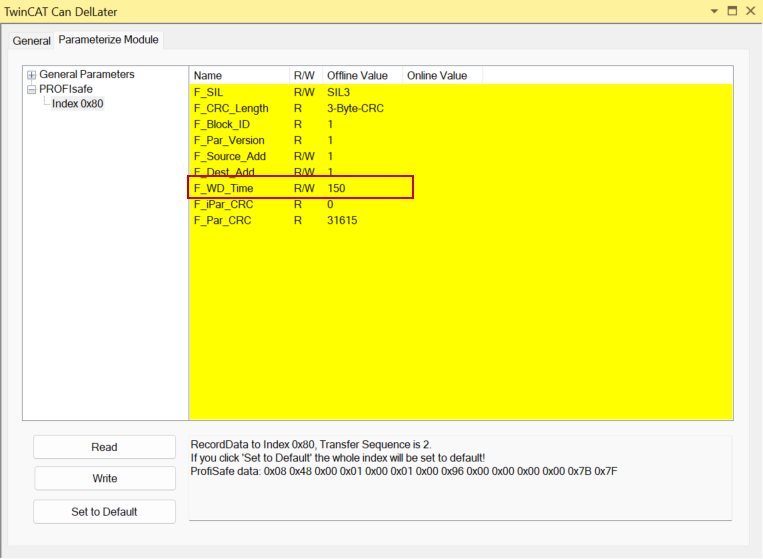763x559 pixels.
Task: Click the Write button
Action: pyautogui.click(x=105, y=478)
